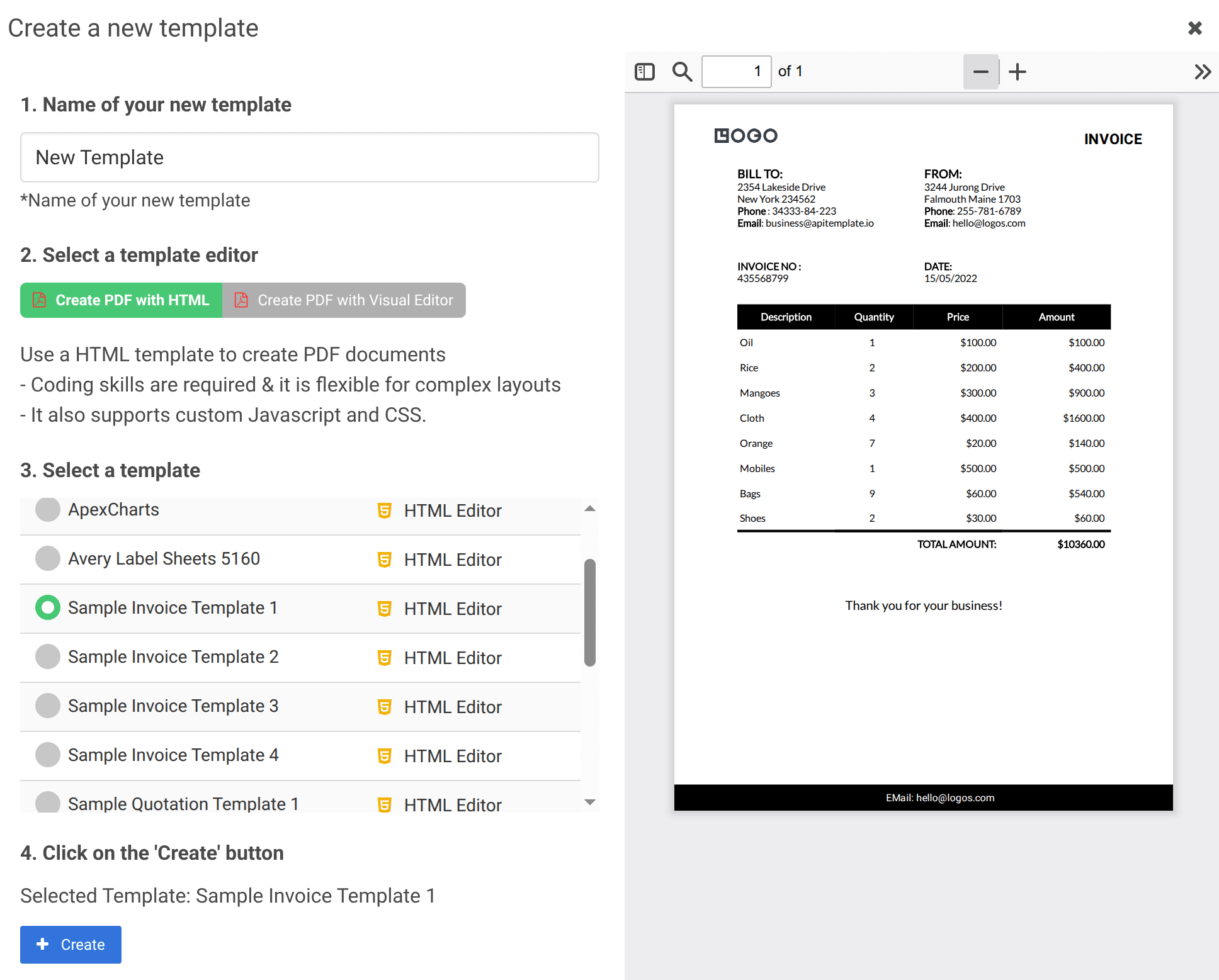This screenshot has width=1219, height=980.
Task: Click the plus icon on Create button
Action: [43, 944]
